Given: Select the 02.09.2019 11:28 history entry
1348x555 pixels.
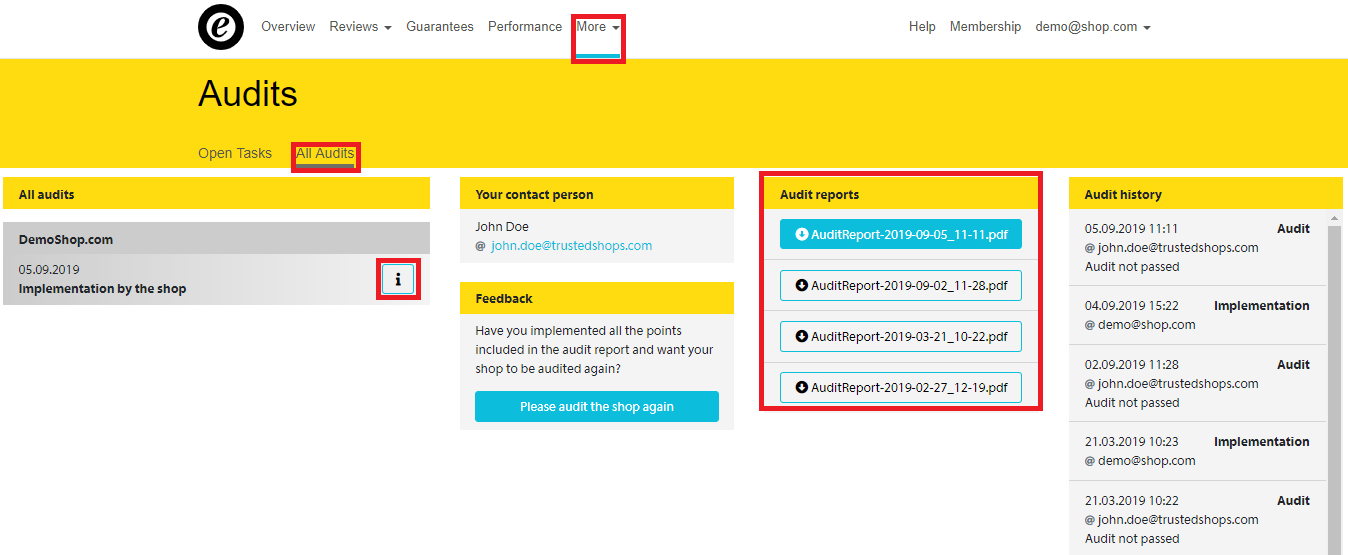Looking at the screenshot, I should tap(1197, 383).
